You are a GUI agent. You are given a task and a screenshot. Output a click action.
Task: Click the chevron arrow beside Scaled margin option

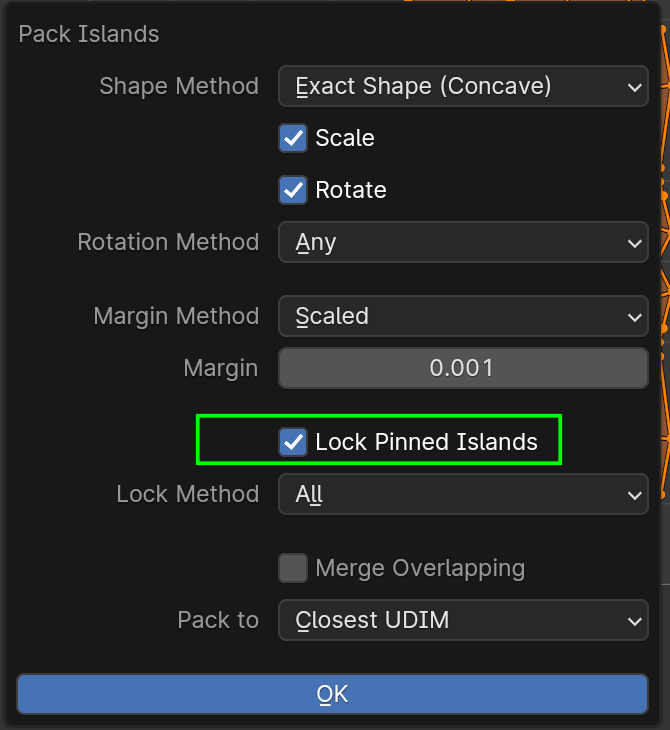click(x=634, y=317)
